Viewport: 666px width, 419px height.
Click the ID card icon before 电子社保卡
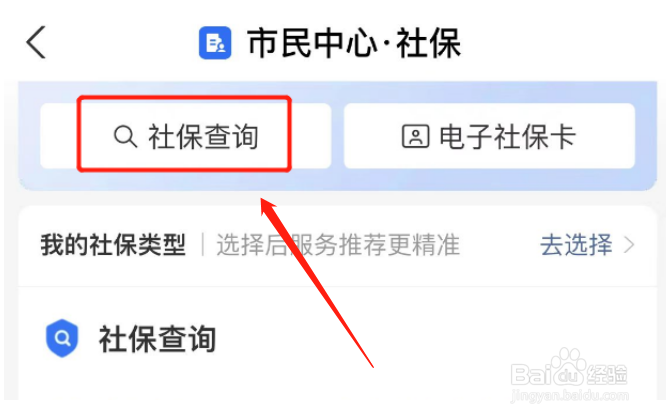[x=415, y=136]
